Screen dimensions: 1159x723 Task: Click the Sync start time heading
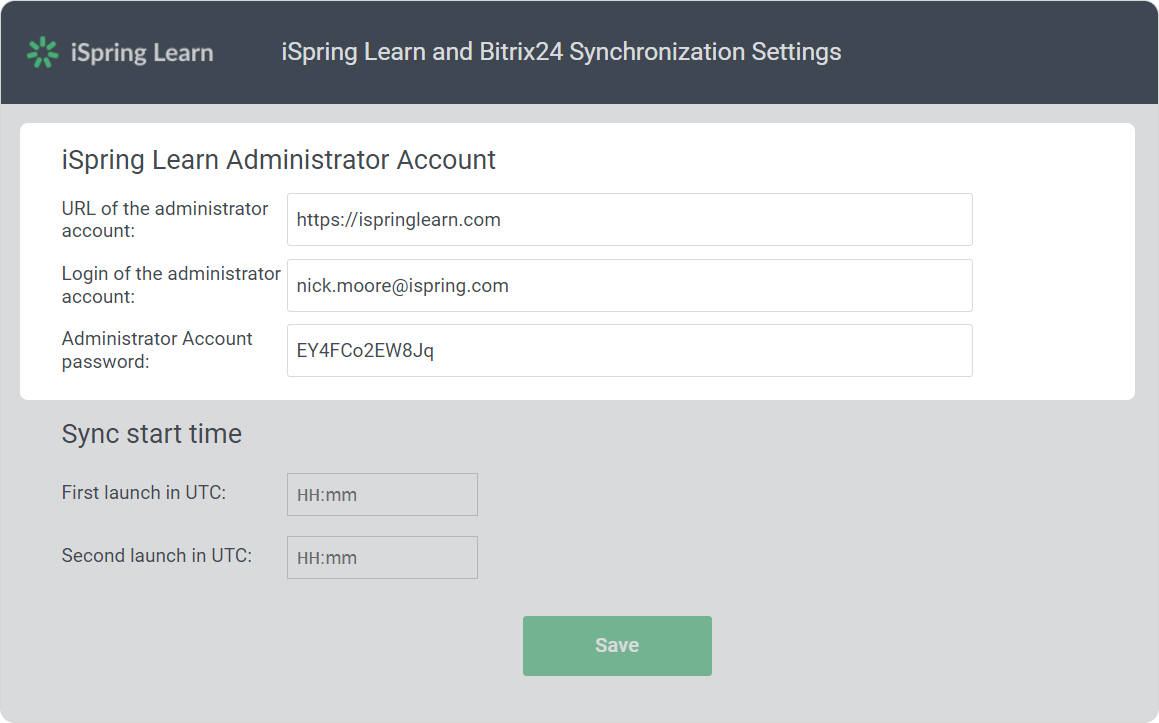coord(152,434)
